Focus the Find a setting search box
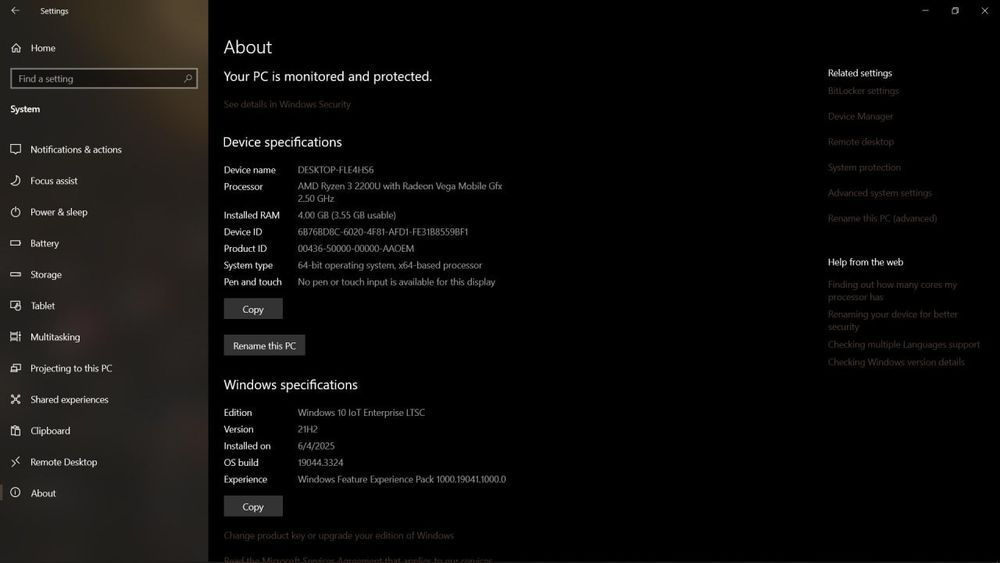The width and height of the screenshot is (1000, 563). click(104, 78)
